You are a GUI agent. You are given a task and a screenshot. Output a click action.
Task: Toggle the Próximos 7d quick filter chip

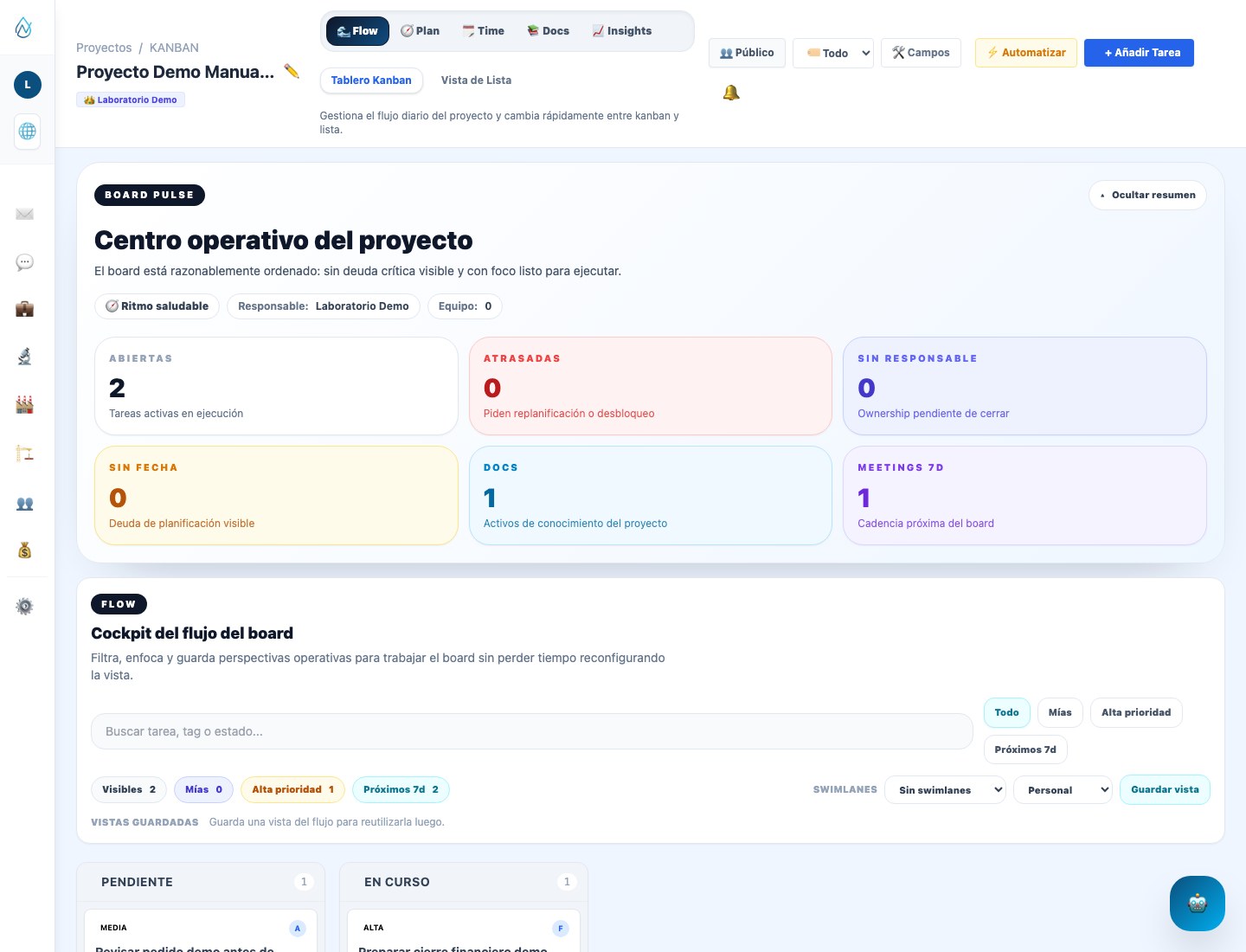1025,749
